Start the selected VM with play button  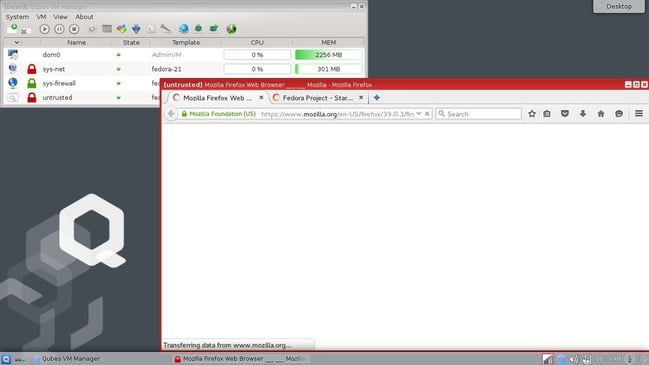tap(44, 29)
